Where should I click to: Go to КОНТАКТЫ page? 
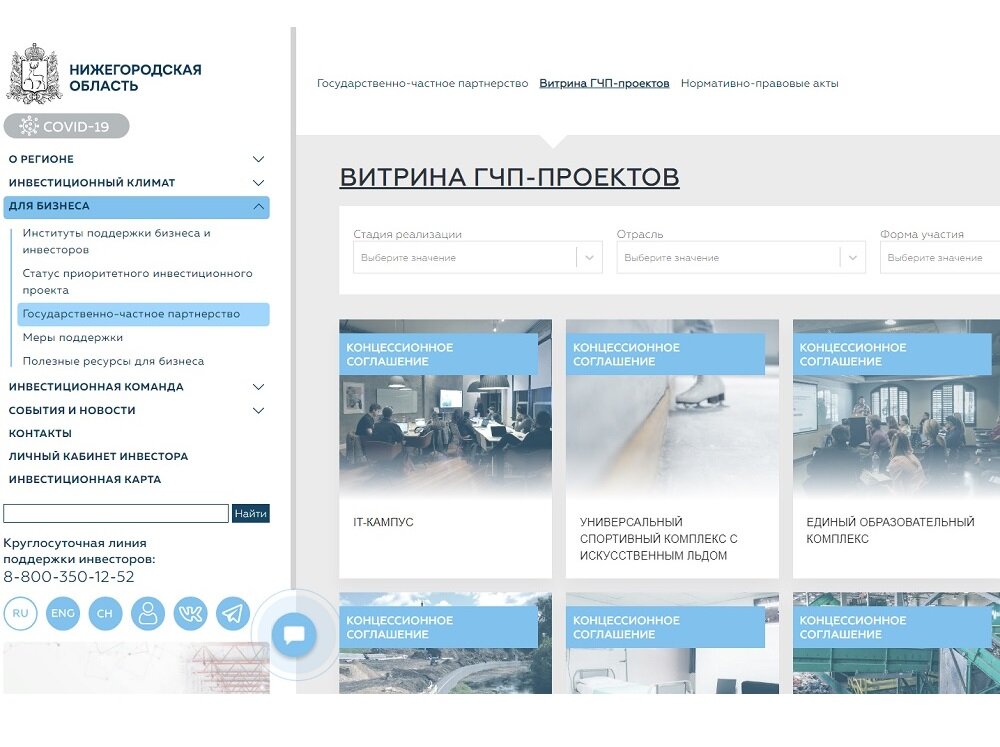click(40, 433)
